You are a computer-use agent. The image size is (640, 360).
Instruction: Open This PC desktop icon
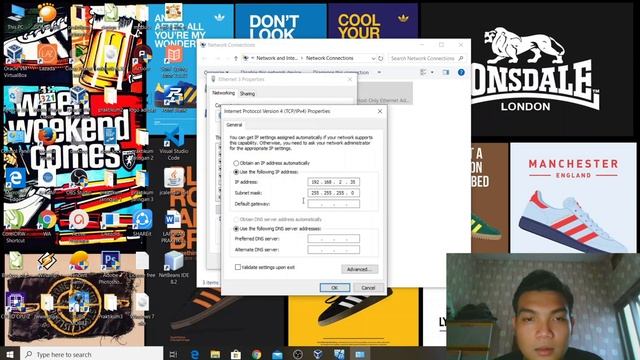(15, 17)
